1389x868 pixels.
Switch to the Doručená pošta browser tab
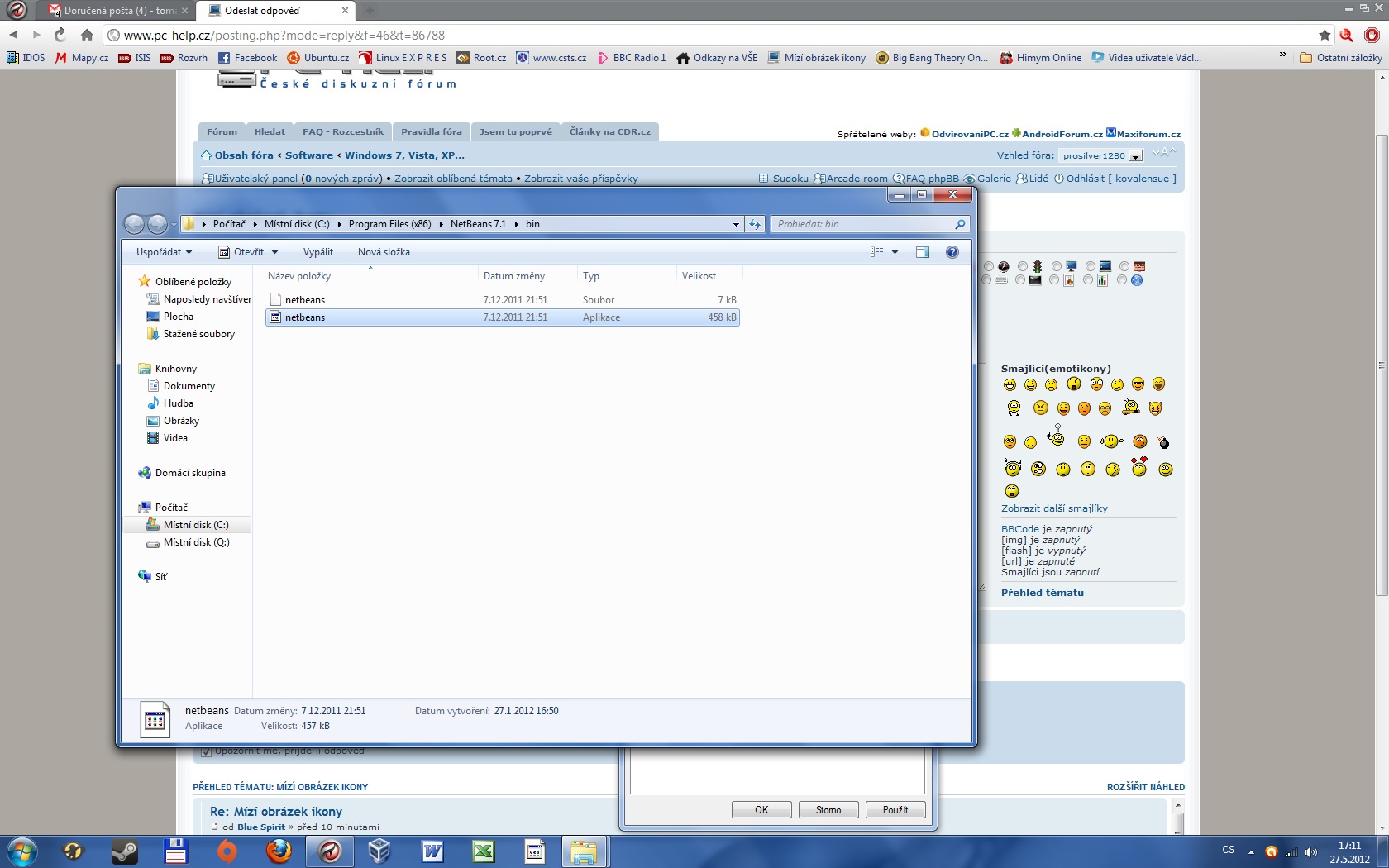(x=118, y=11)
